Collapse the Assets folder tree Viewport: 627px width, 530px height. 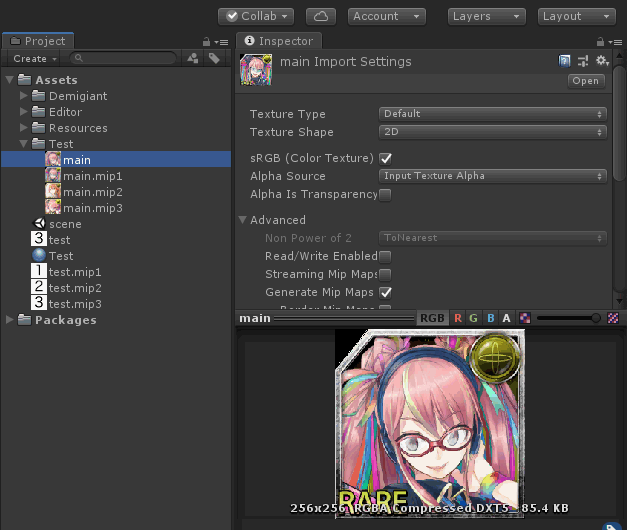[x=10, y=80]
